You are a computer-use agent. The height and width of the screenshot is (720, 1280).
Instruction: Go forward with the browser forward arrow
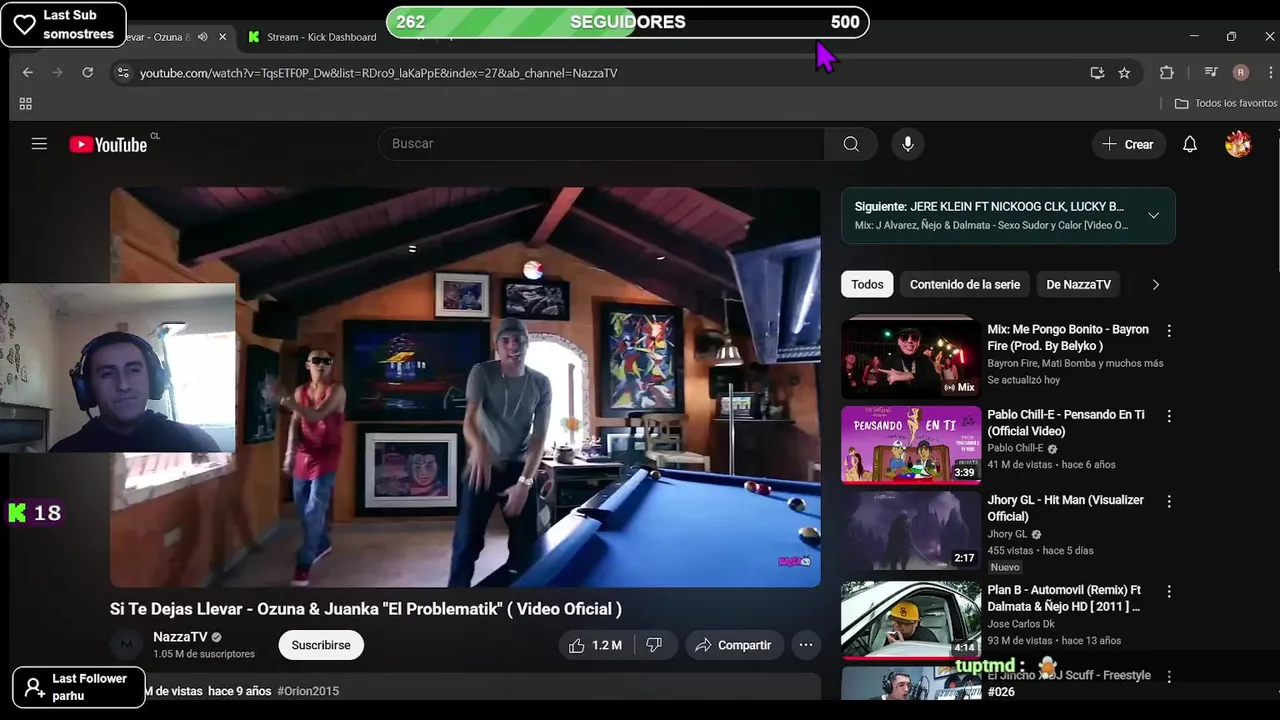tap(57, 73)
